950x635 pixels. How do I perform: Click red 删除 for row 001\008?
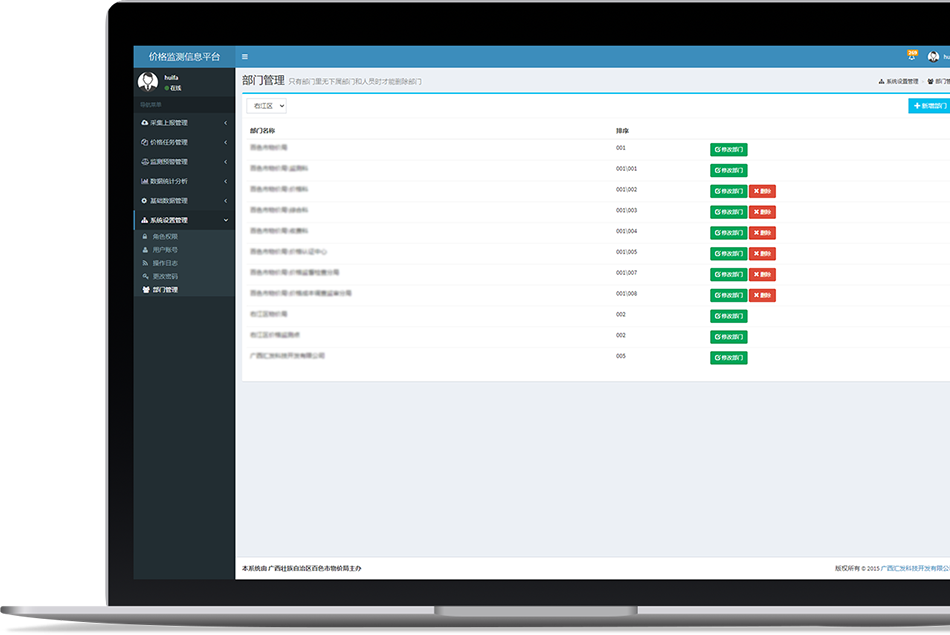(x=762, y=295)
